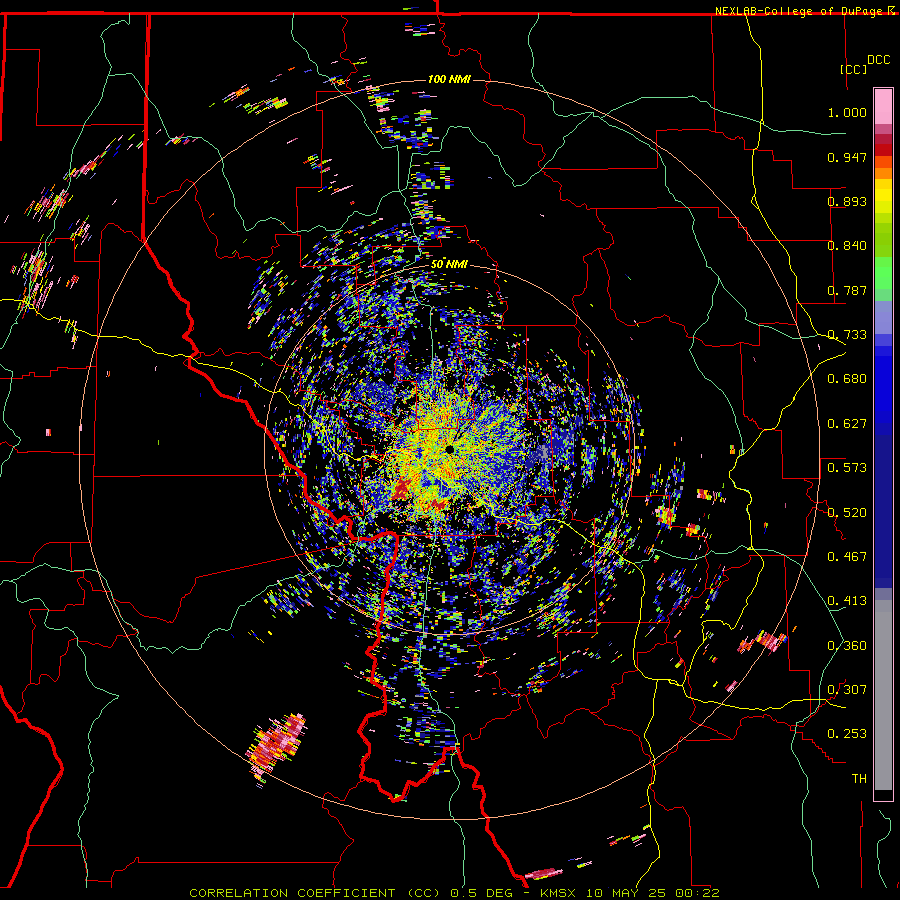Click the 0.360 legend value
The image size is (900, 900).
pos(847,645)
